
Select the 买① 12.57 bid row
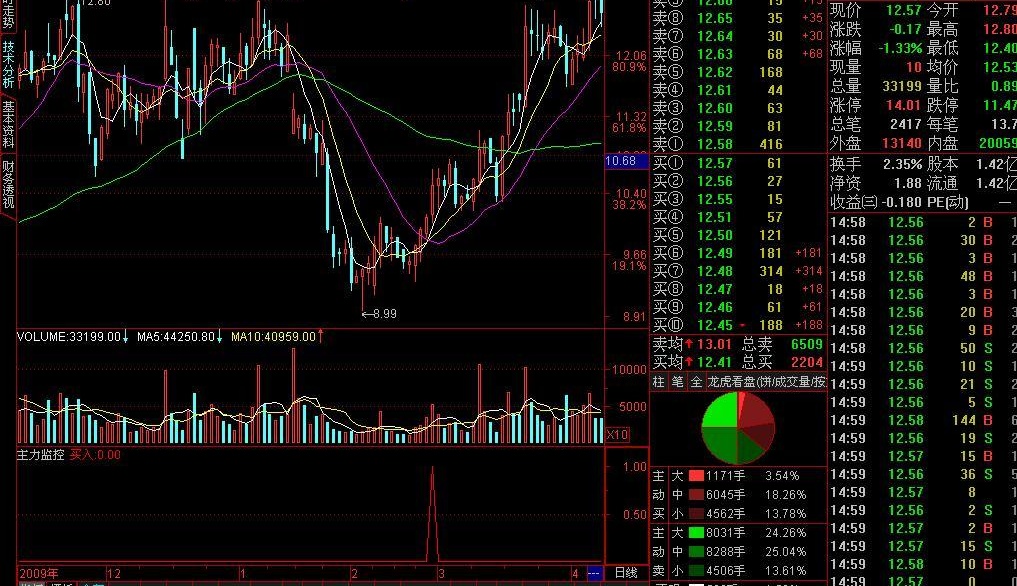[x=738, y=163]
